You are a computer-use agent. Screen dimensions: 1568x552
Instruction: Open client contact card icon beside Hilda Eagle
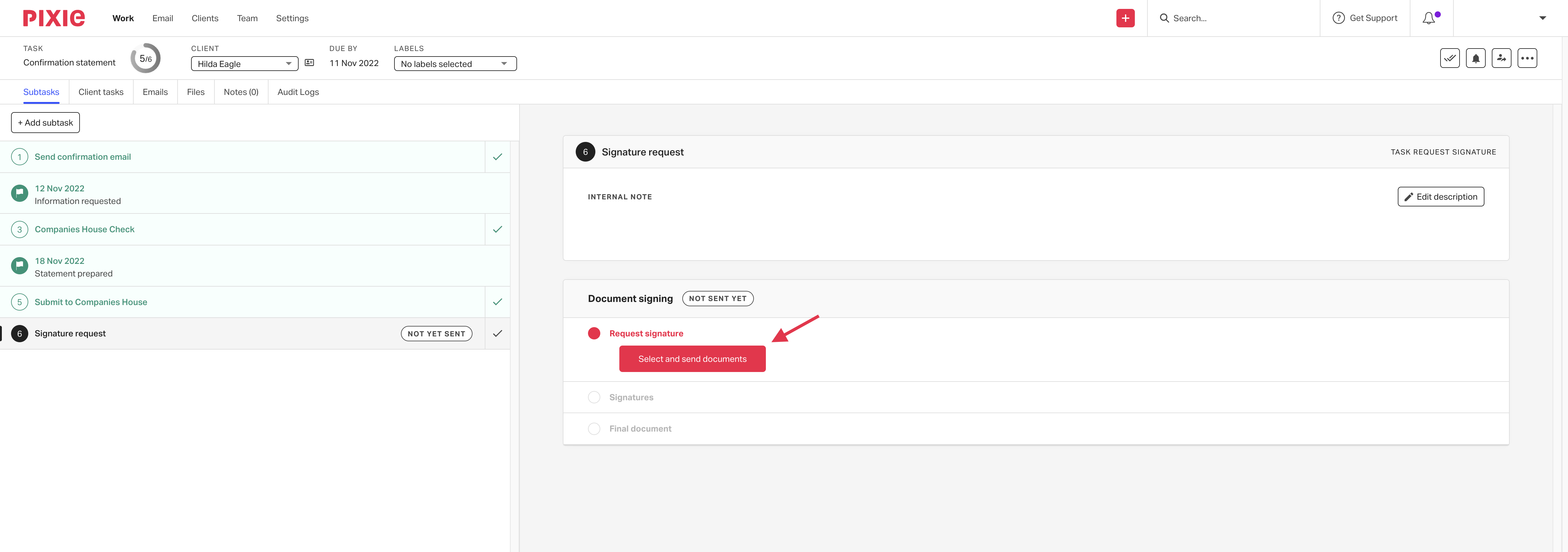[309, 63]
